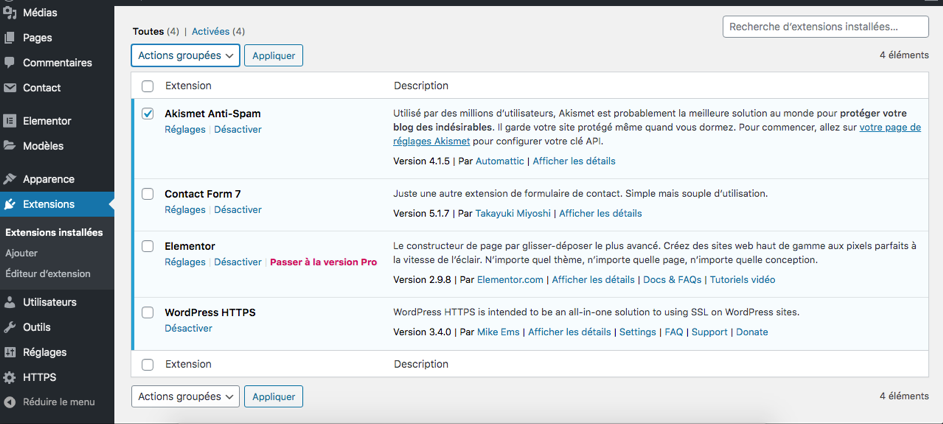Check the WordPress HTTPS checkbox
Screen dimensions: 943x424
coord(147,312)
